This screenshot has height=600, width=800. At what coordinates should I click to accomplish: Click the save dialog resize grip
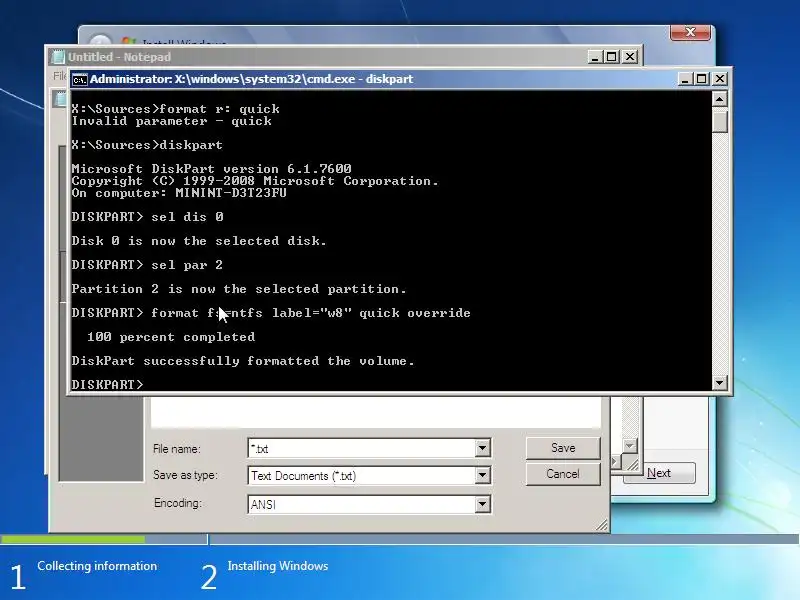point(602,525)
